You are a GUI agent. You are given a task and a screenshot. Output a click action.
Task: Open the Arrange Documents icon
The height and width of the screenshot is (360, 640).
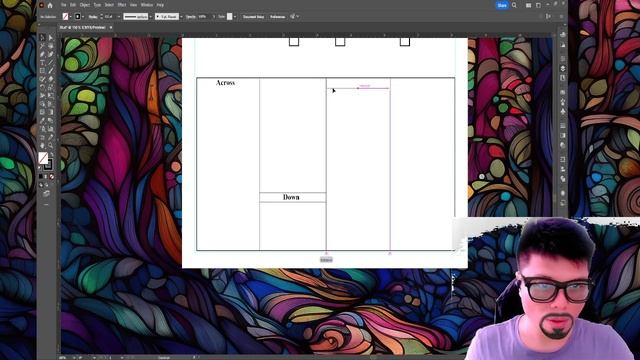(529, 5)
